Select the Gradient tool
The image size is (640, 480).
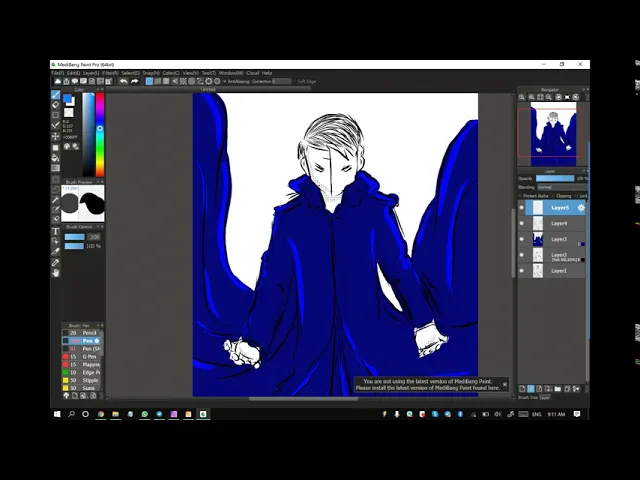coord(56,168)
